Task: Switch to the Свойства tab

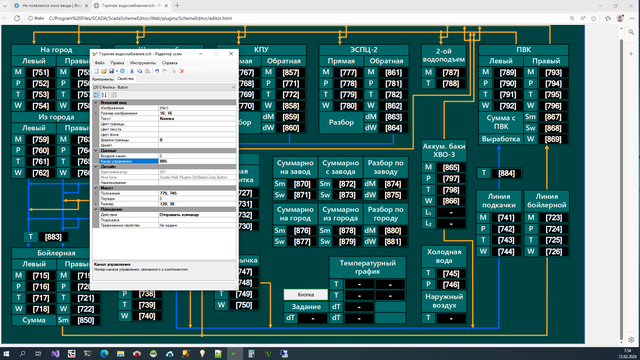Action: coord(125,79)
